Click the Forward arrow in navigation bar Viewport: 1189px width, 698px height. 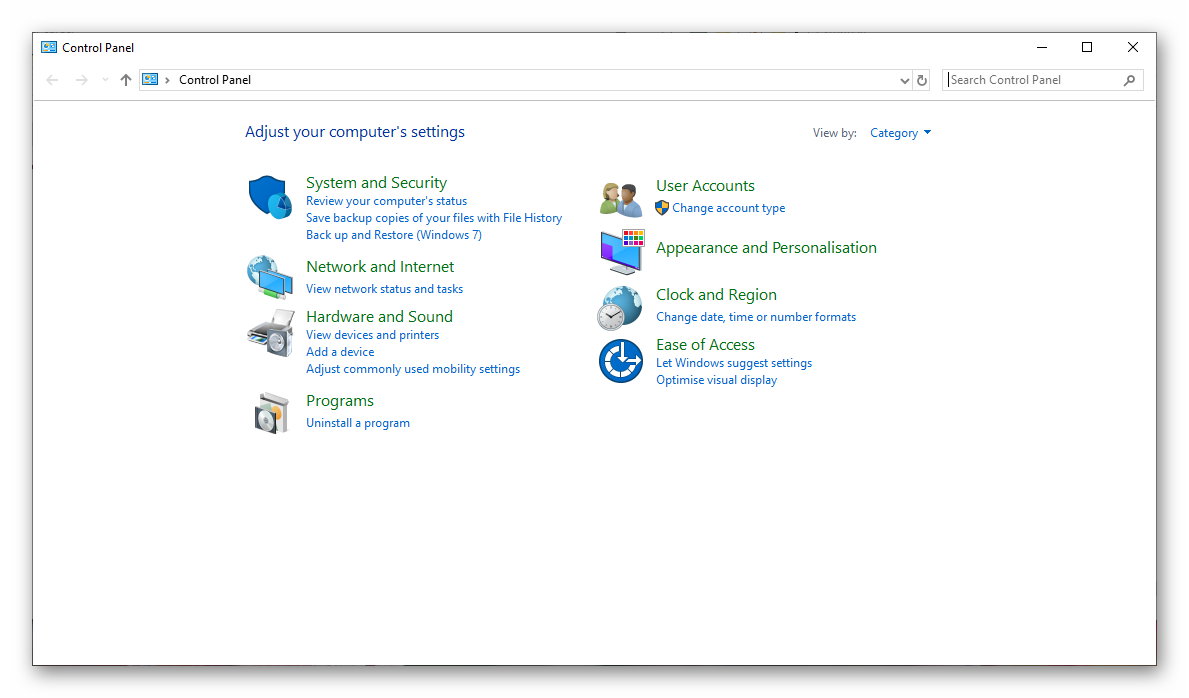click(81, 80)
